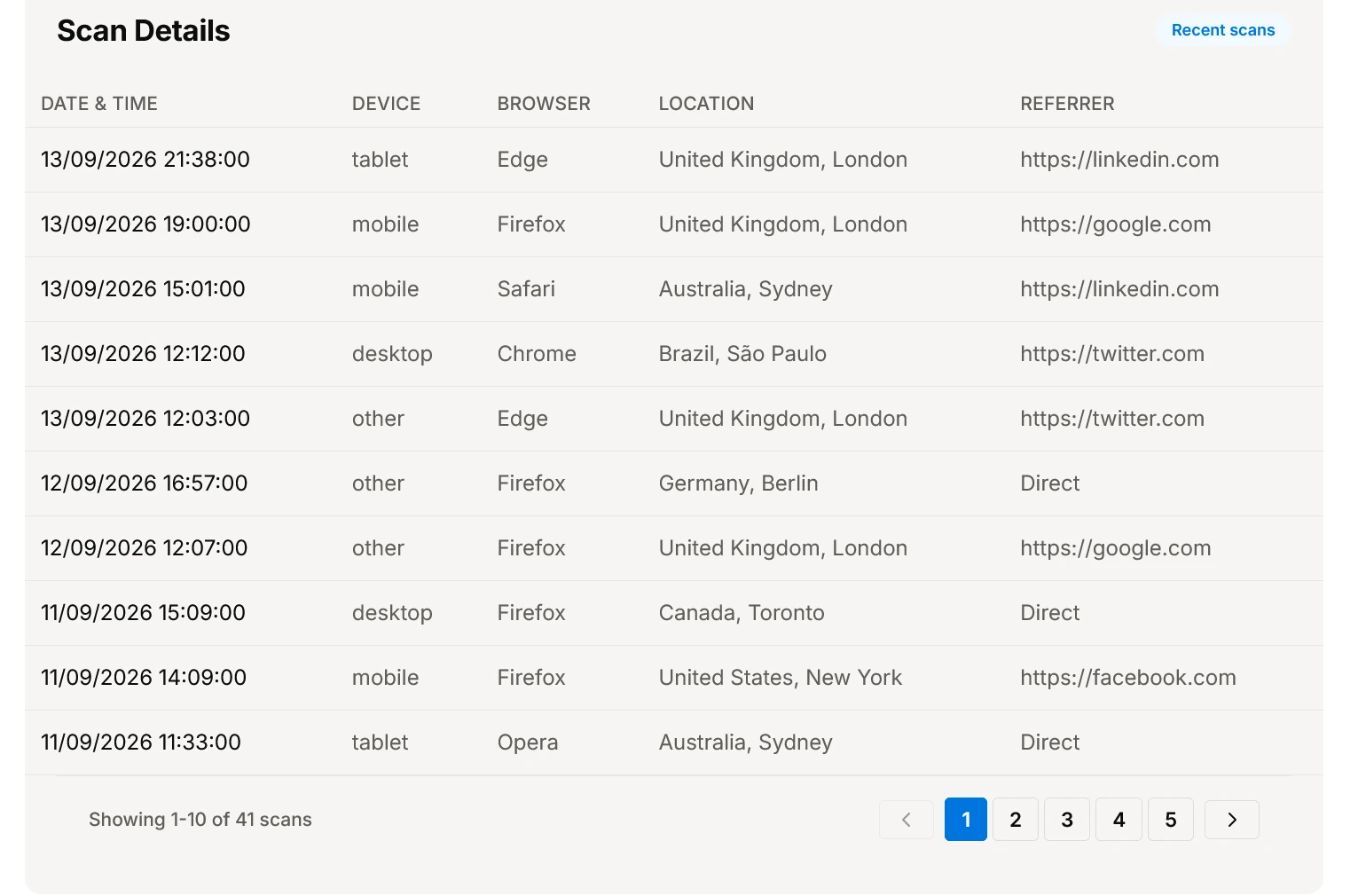Click the twitter.com referrer in the 12:12:00 row

tap(1112, 354)
